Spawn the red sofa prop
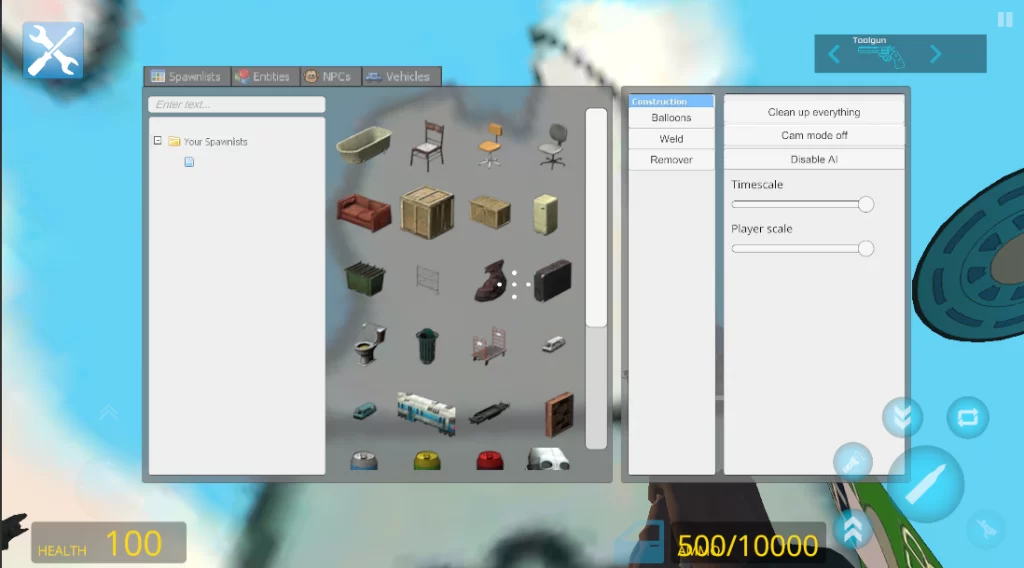1024x568 pixels. (364, 212)
